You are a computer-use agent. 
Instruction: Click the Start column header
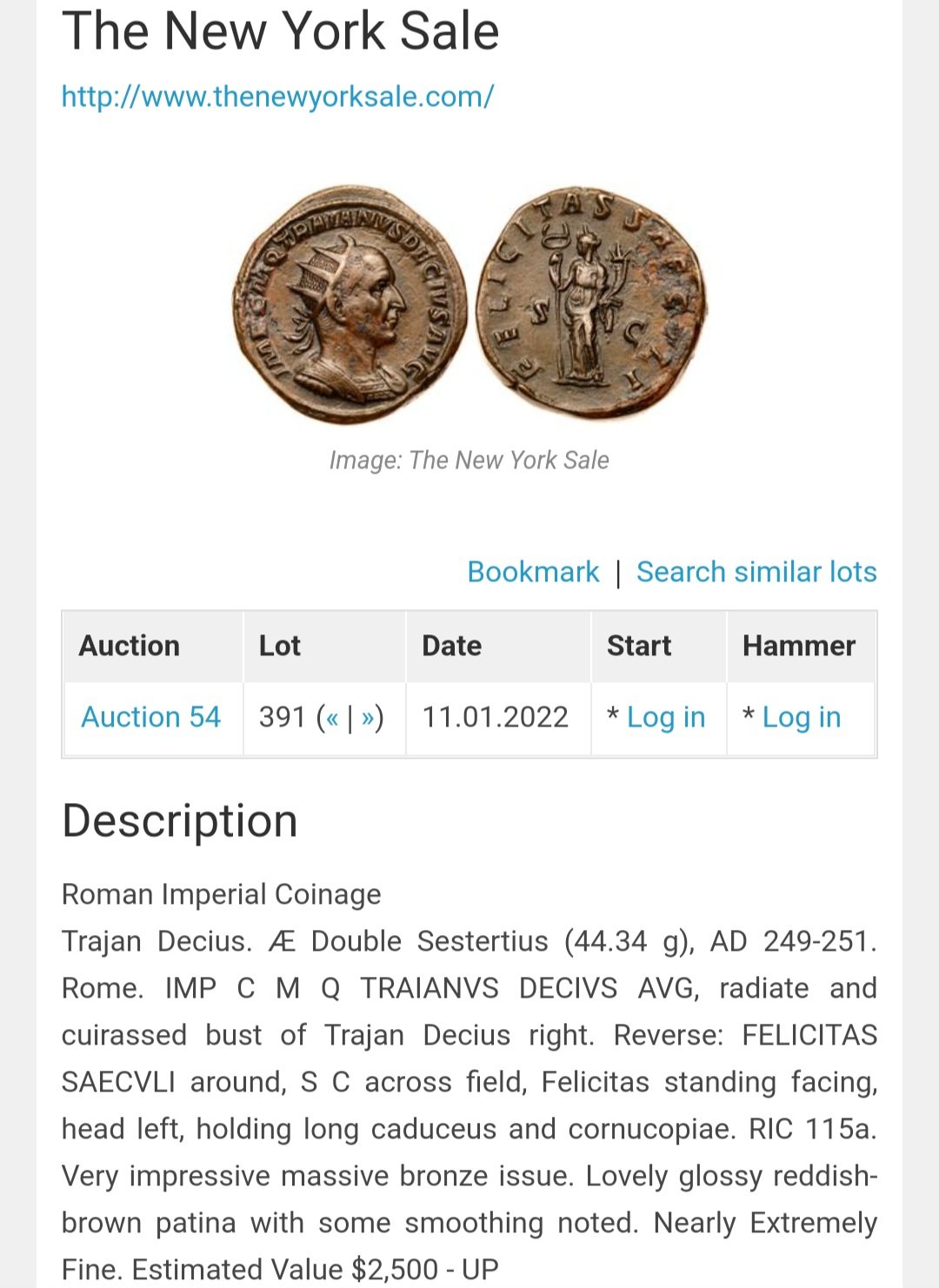(639, 646)
